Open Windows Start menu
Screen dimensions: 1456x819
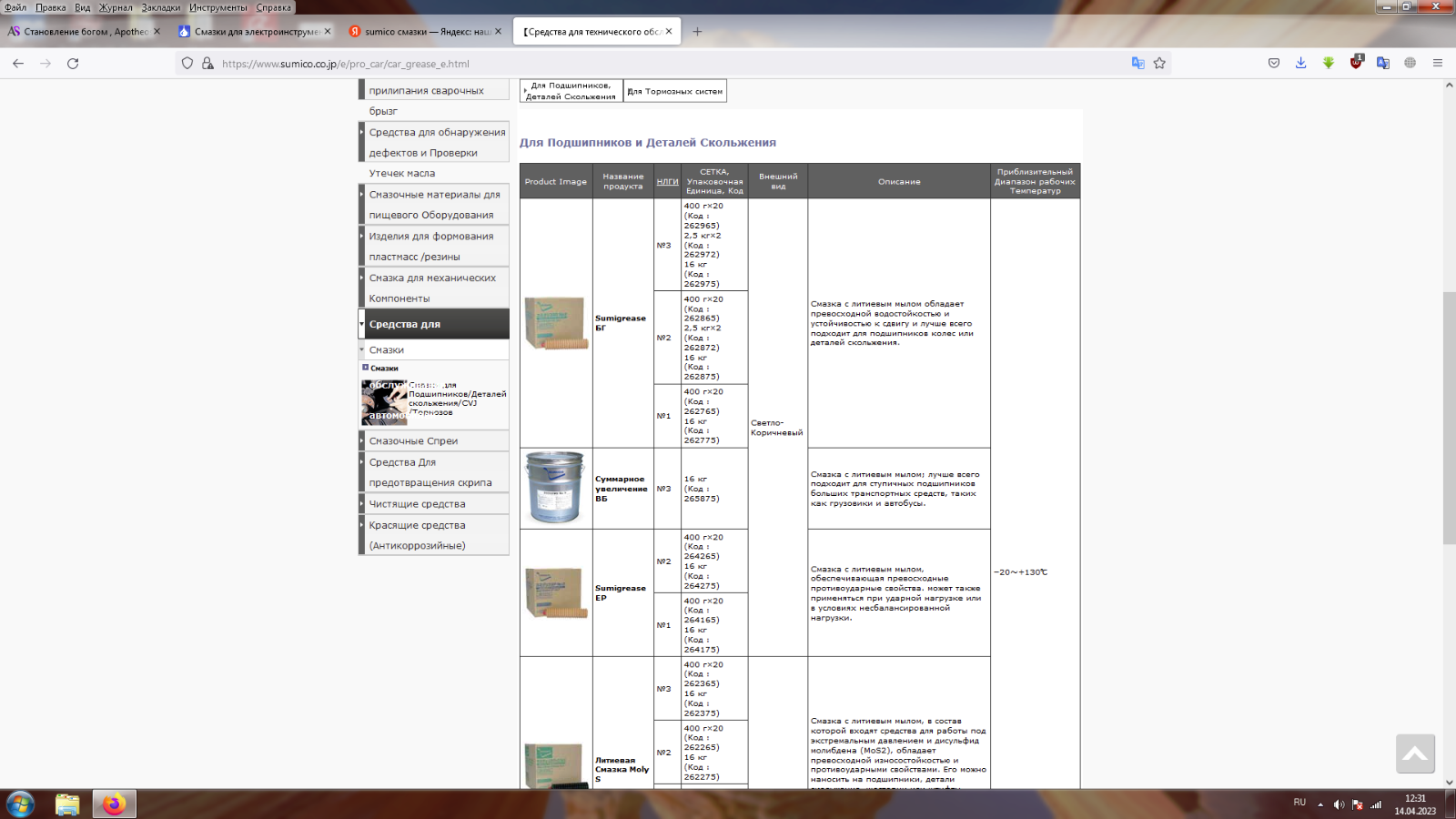click(x=20, y=804)
